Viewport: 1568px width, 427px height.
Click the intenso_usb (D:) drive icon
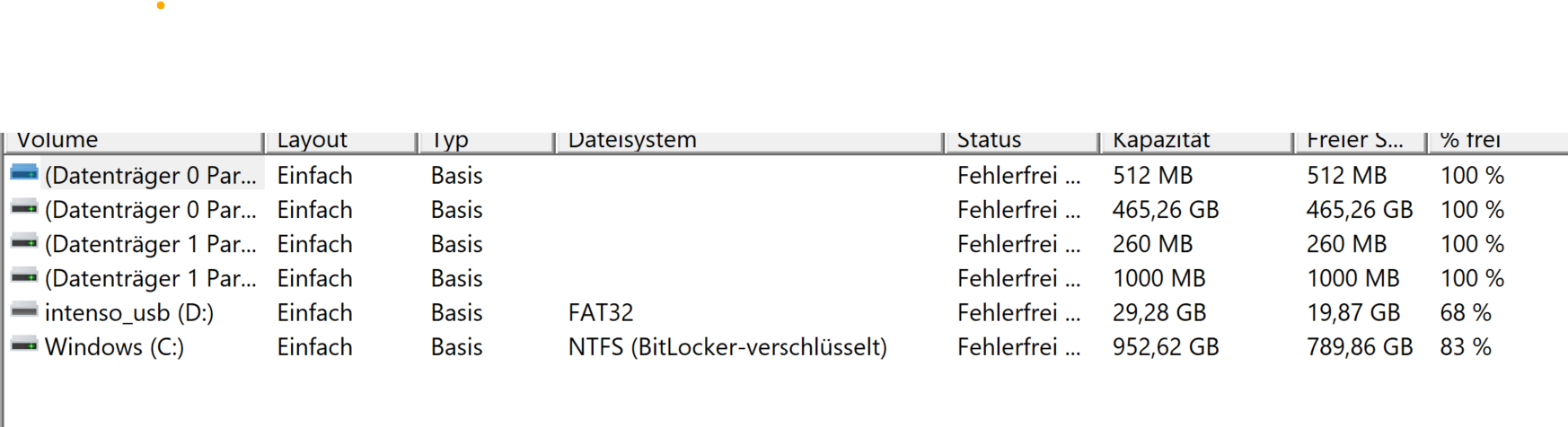pos(24,311)
